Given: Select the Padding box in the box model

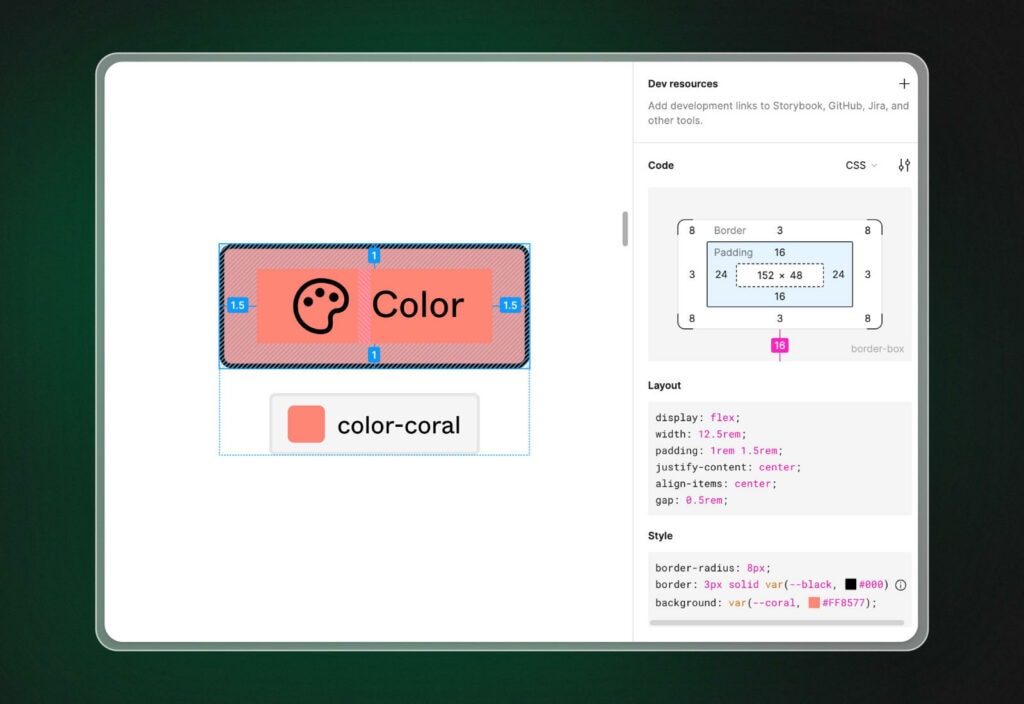Looking at the screenshot, I should point(732,252).
